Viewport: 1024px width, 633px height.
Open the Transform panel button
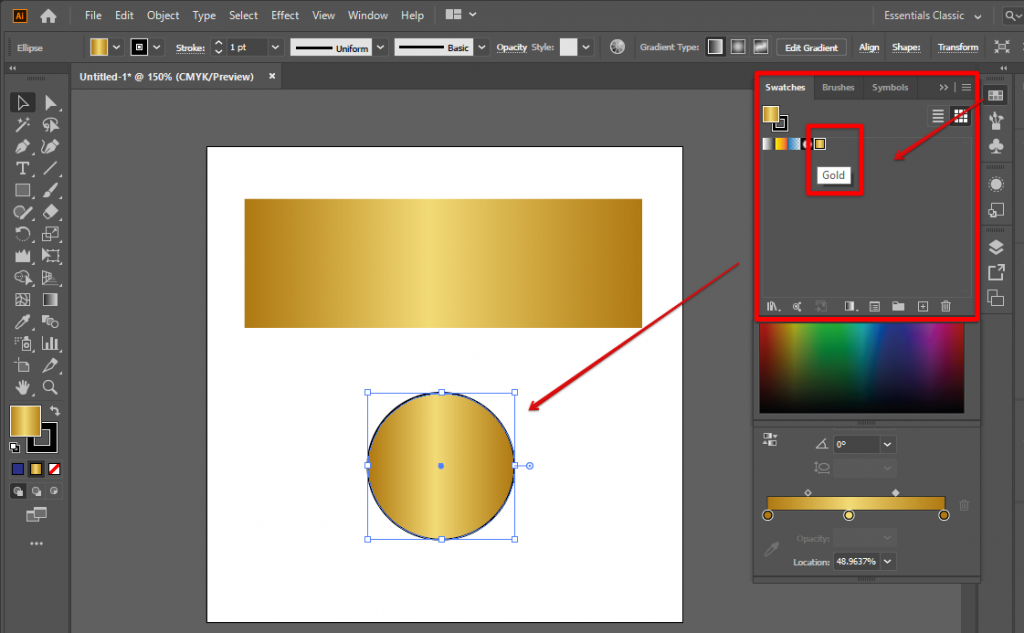[x=957, y=46]
